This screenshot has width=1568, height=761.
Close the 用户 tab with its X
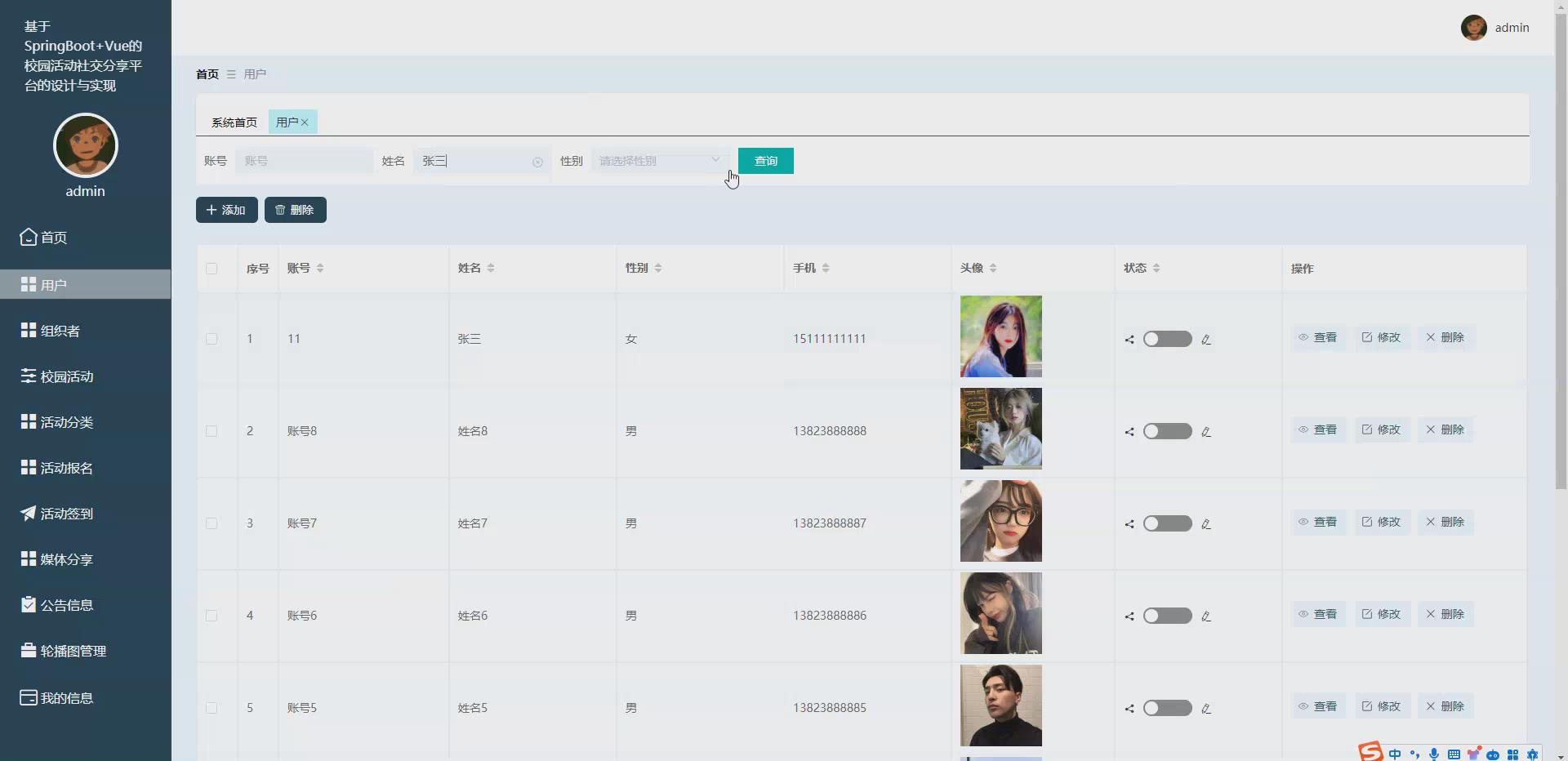[305, 122]
